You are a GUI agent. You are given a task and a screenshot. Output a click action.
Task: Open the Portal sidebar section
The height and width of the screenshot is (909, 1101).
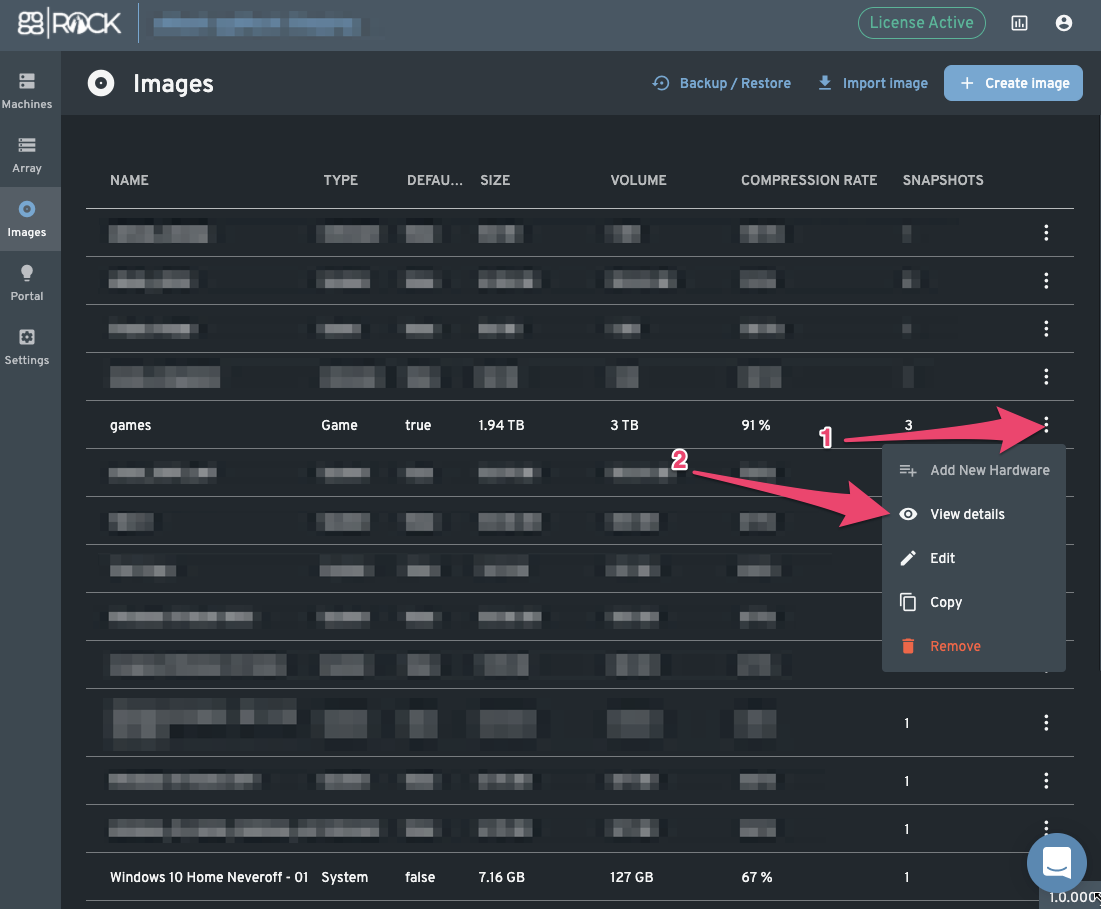point(27,283)
